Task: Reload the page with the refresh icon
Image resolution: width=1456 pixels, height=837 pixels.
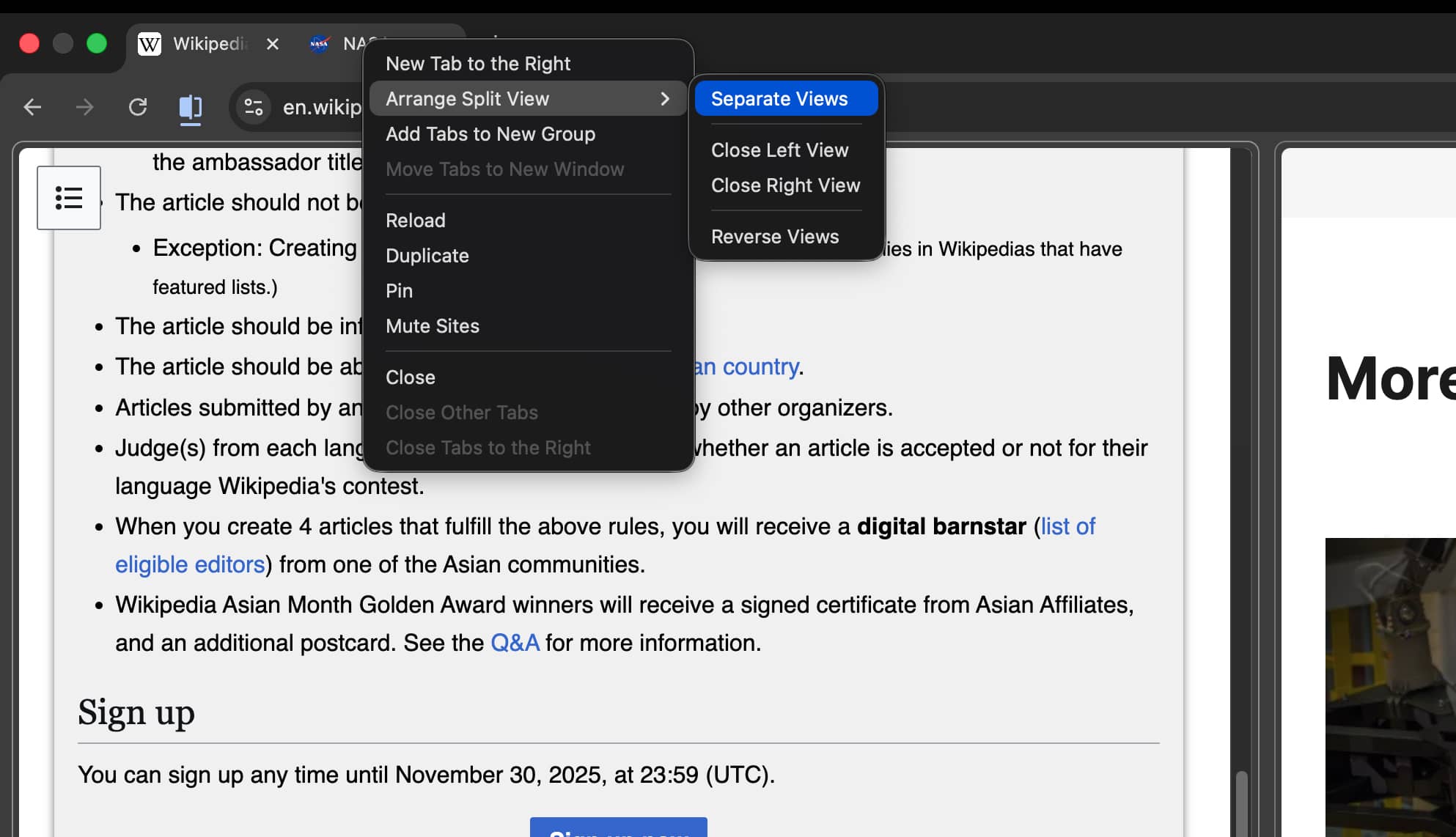Action: pyautogui.click(x=138, y=108)
